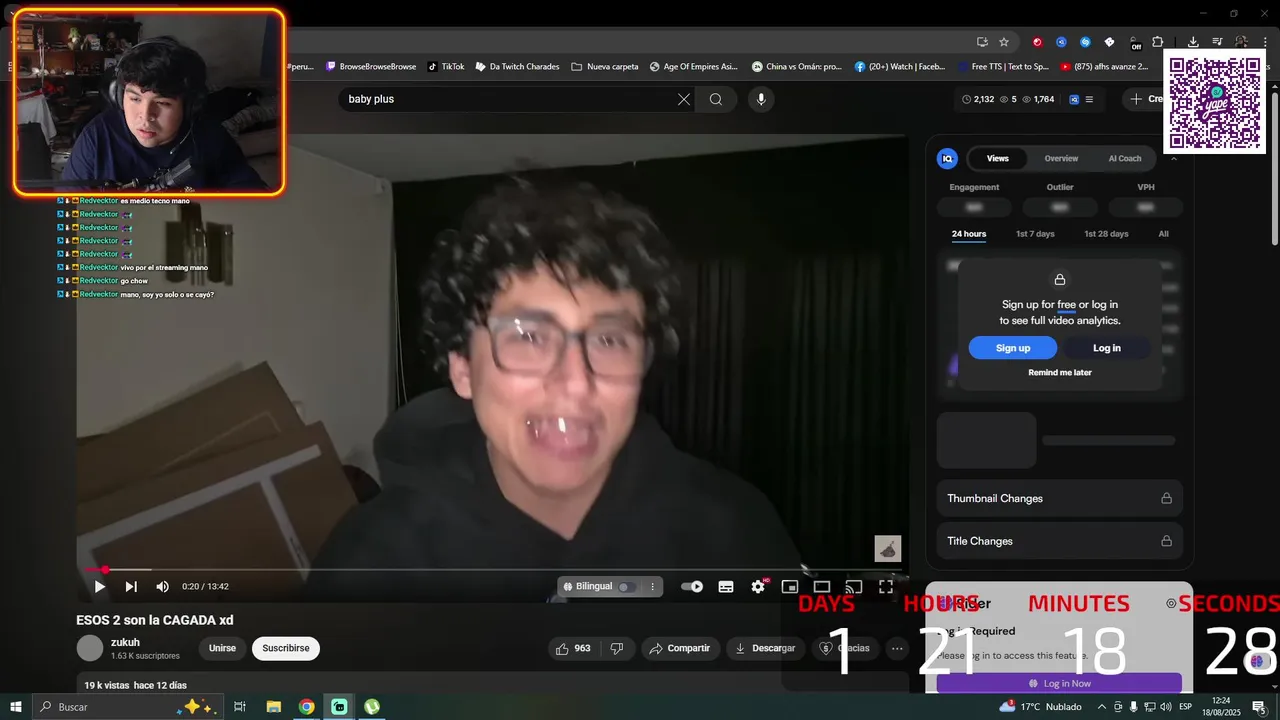
Task: Click the Log in Now button
Action: tap(1060, 683)
